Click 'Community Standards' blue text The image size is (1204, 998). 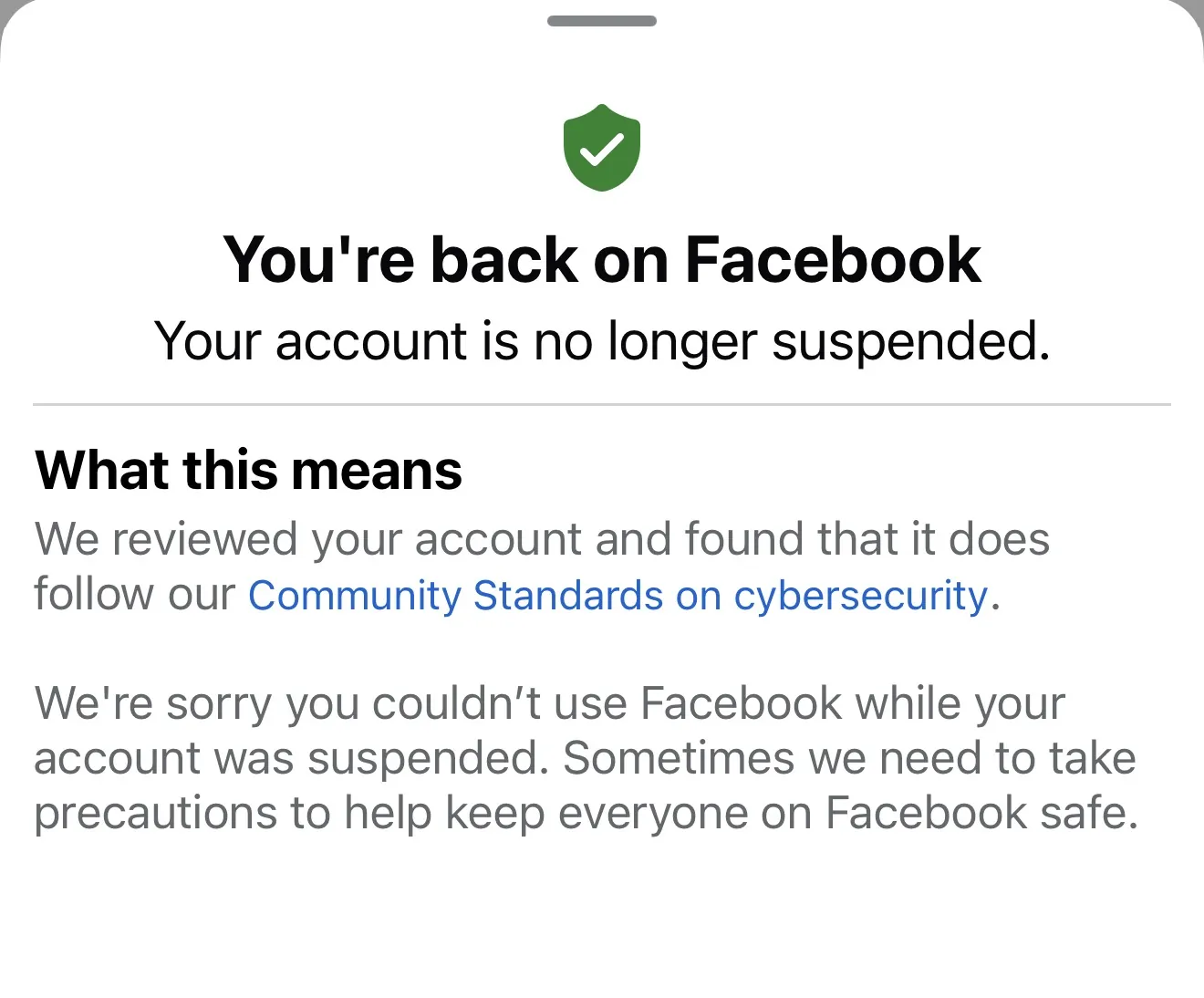tap(455, 596)
